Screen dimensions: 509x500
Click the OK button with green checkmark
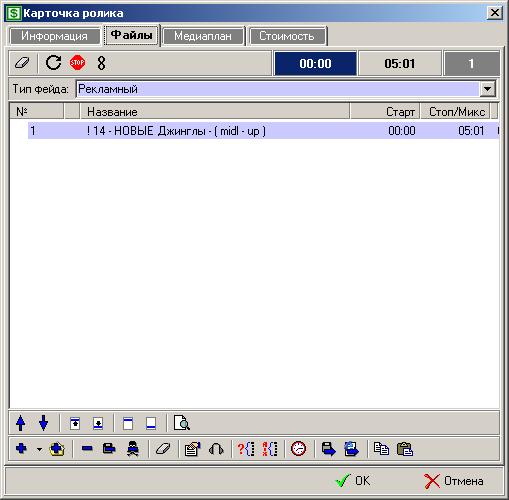(x=353, y=481)
